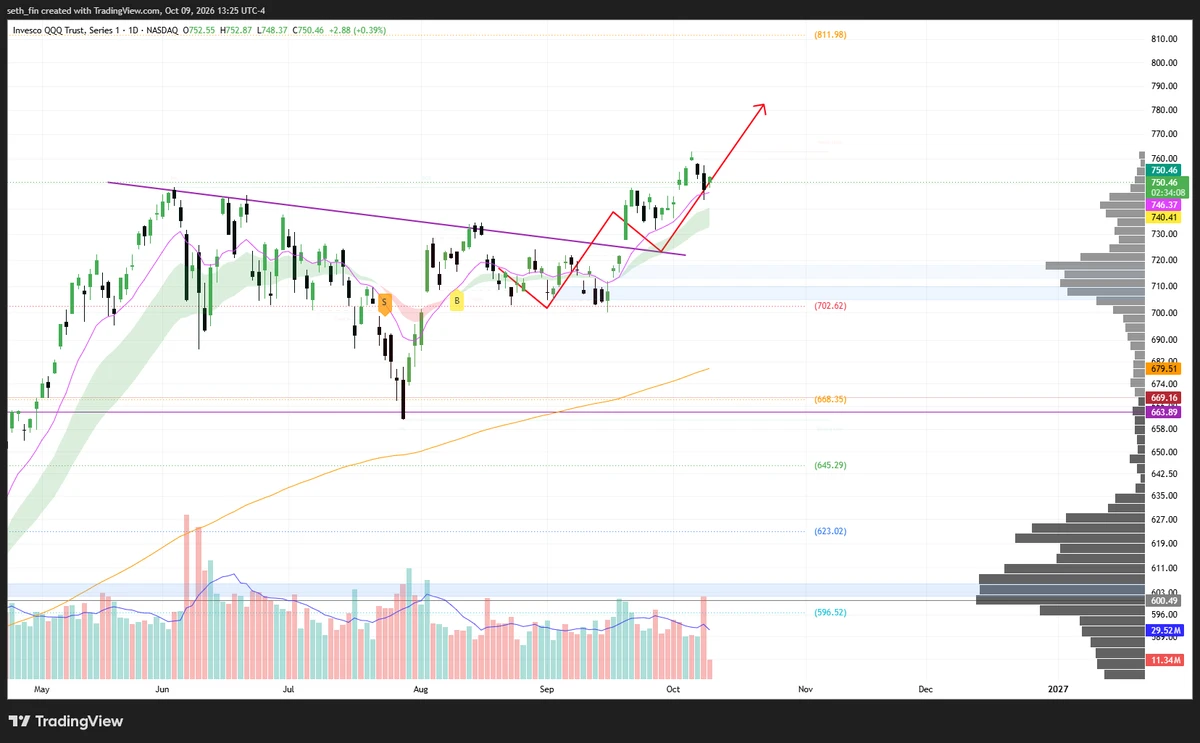Click the (702.62) level label
This screenshot has height=743, width=1200.
(x=830, y=306)
